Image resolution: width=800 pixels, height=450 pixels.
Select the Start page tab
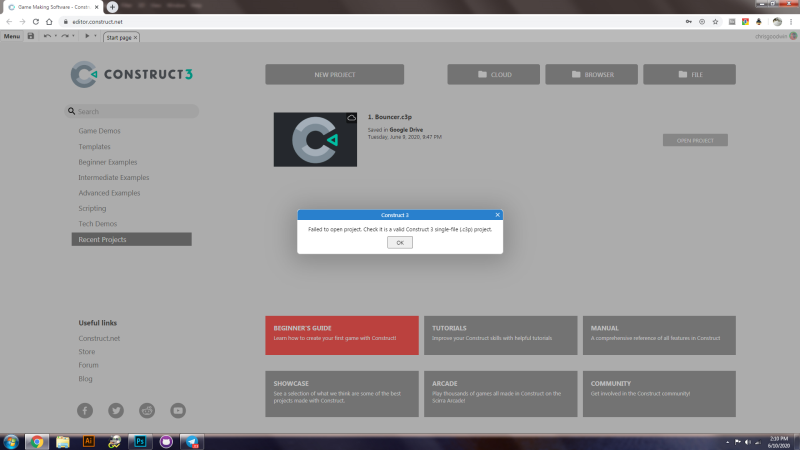tap(119, 37)
